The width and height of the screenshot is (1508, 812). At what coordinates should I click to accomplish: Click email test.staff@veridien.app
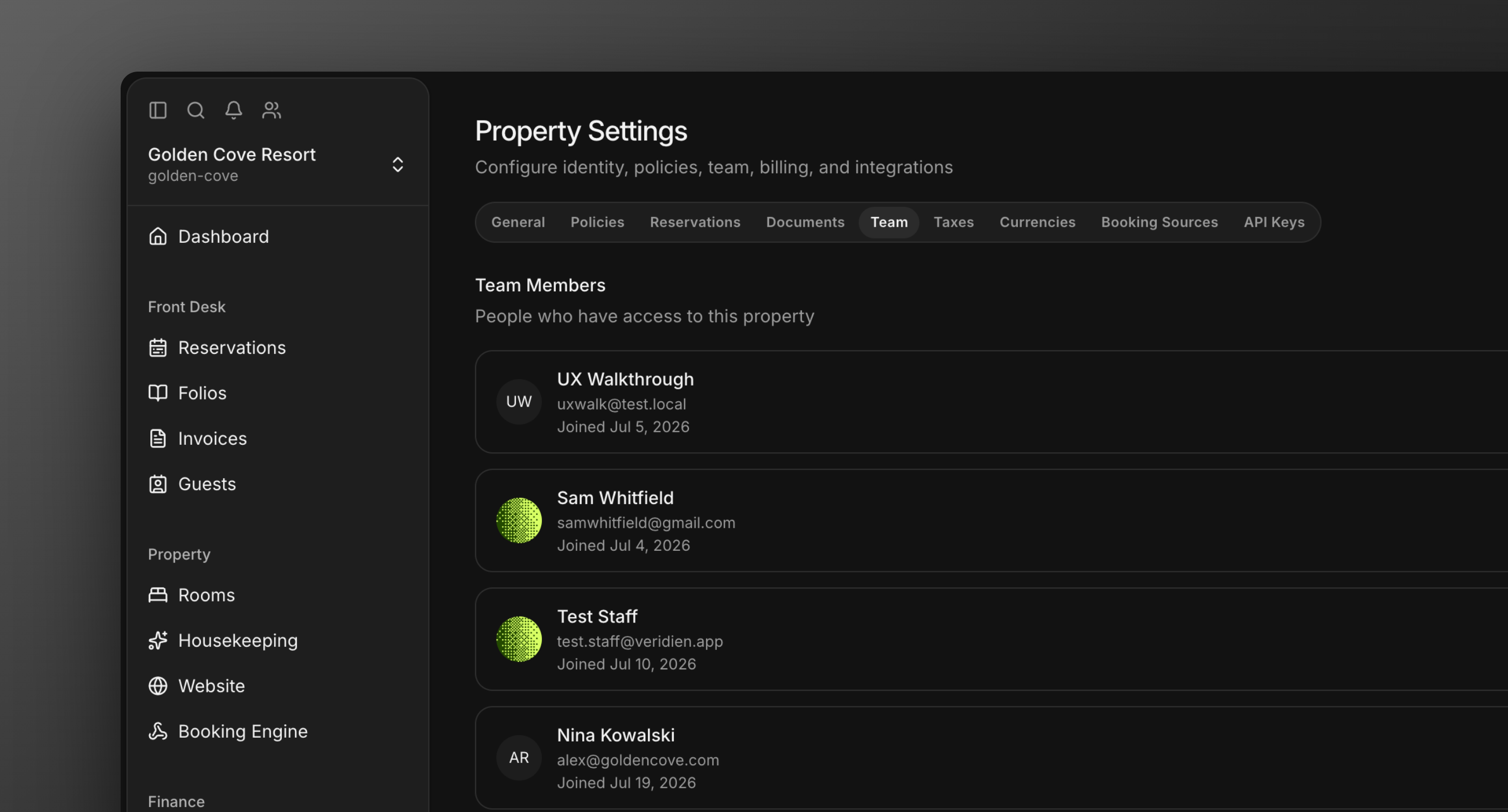[640, 642]
